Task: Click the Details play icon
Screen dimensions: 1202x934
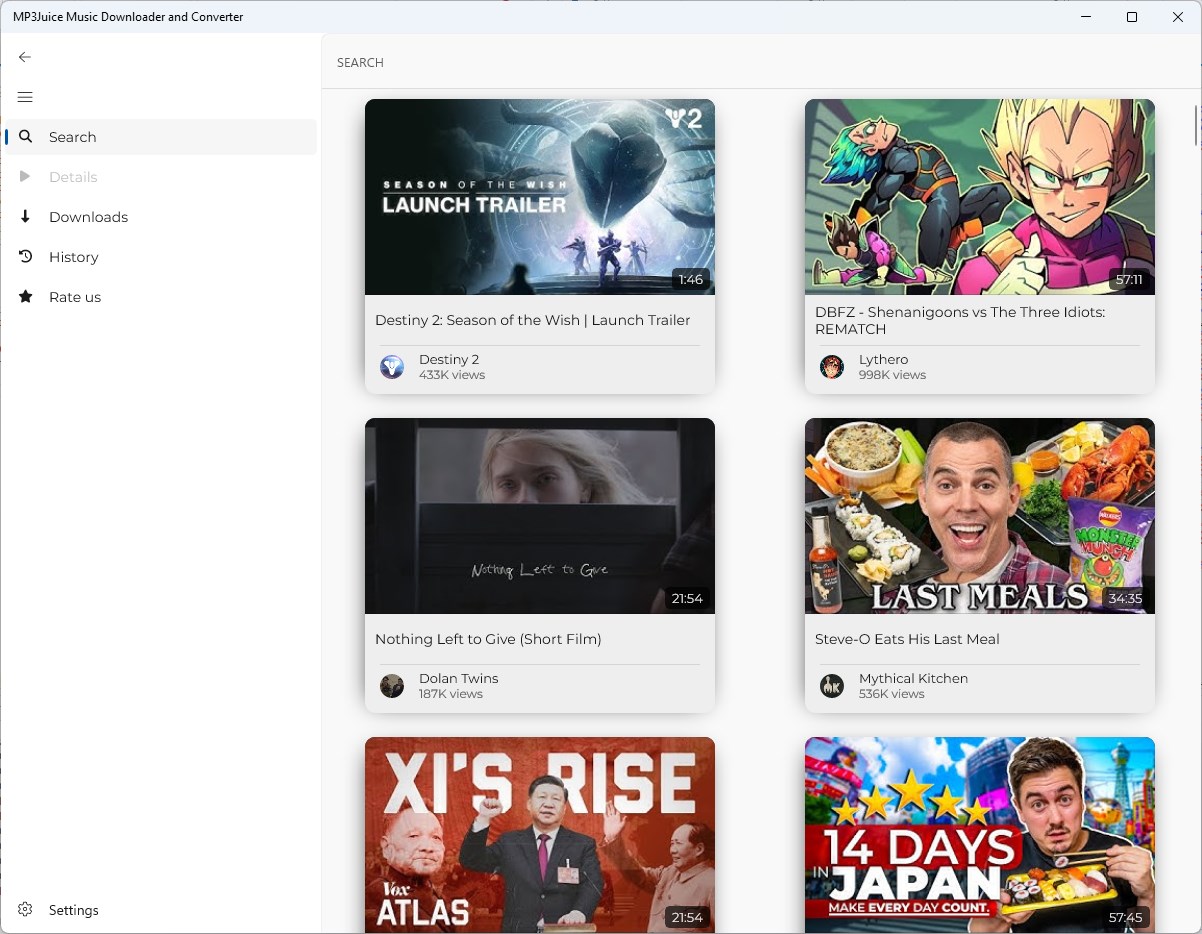Action: 26,177
